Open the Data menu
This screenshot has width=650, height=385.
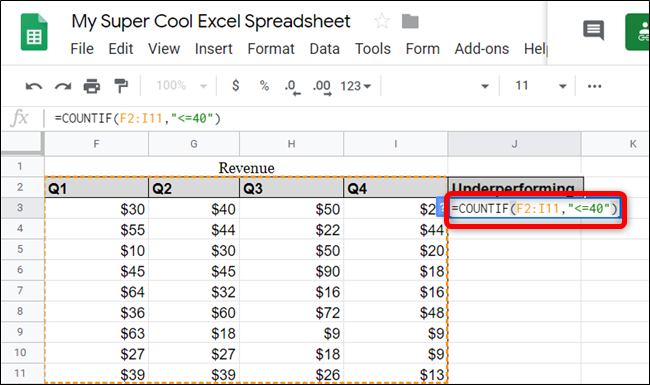tap(325, 49)
